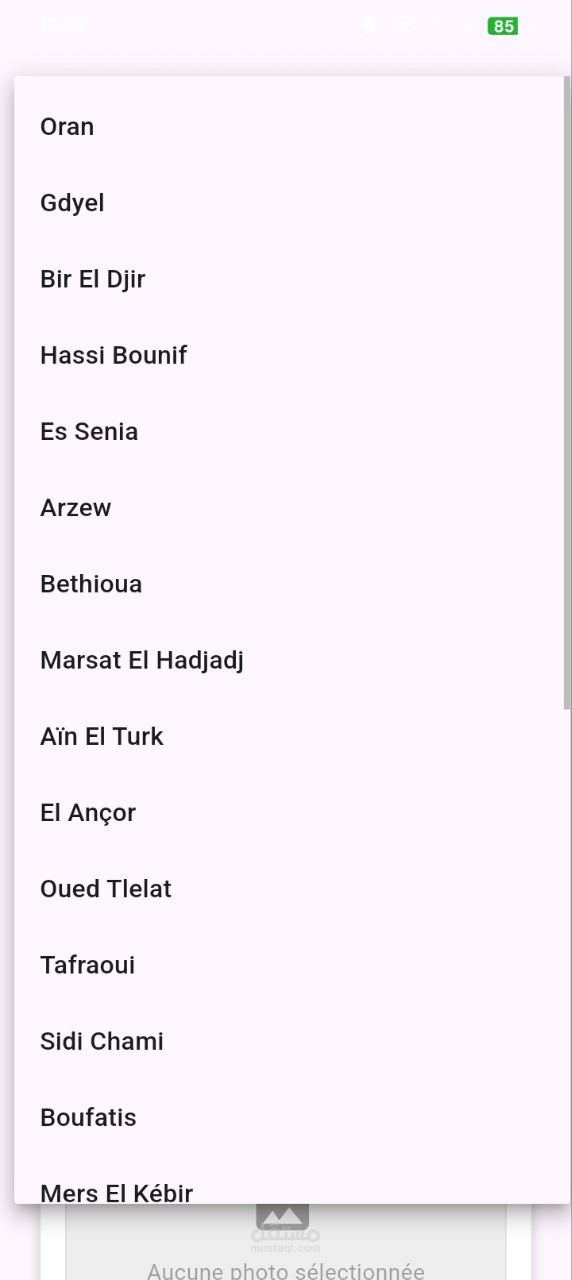Click the dropdown list scrollbar thumb
This screenshot has width=572, height=1280.
click(567, 393)
